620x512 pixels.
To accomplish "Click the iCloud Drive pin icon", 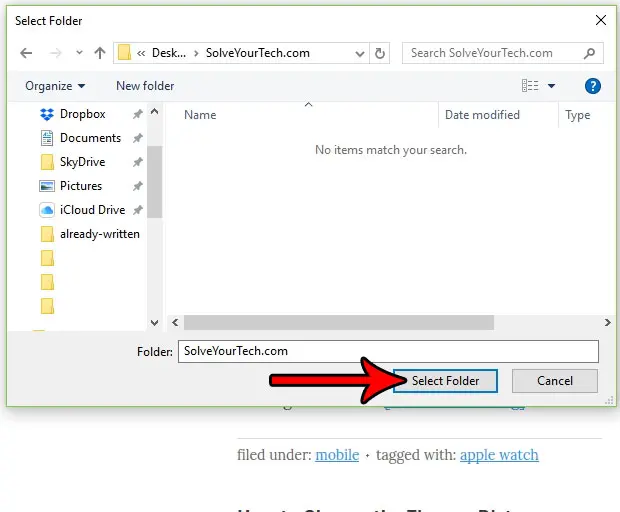I will (x=137, y=210).
